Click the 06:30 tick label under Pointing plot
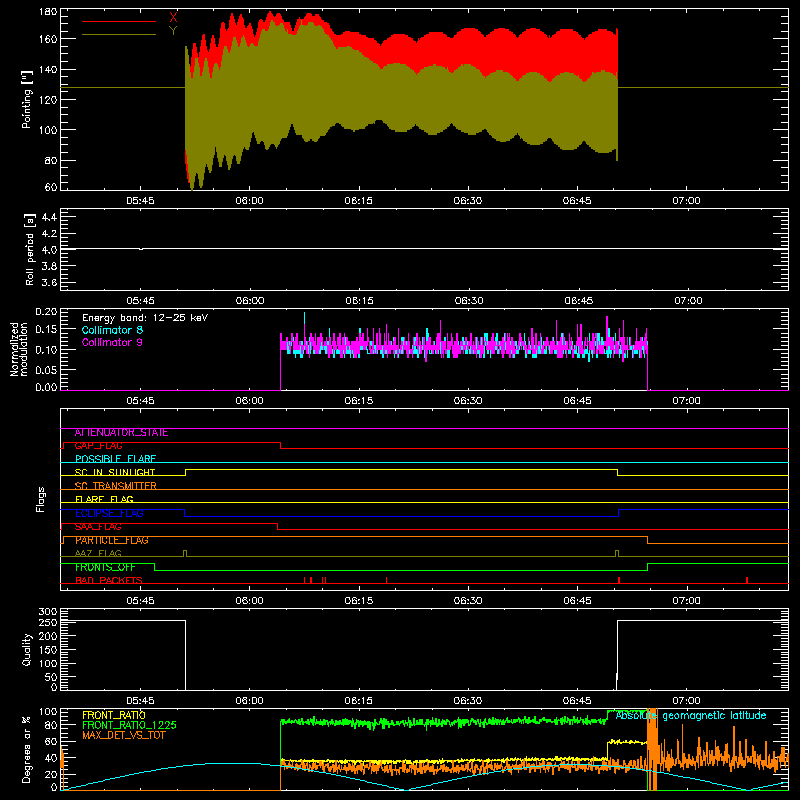 click(x=468, y=201)
